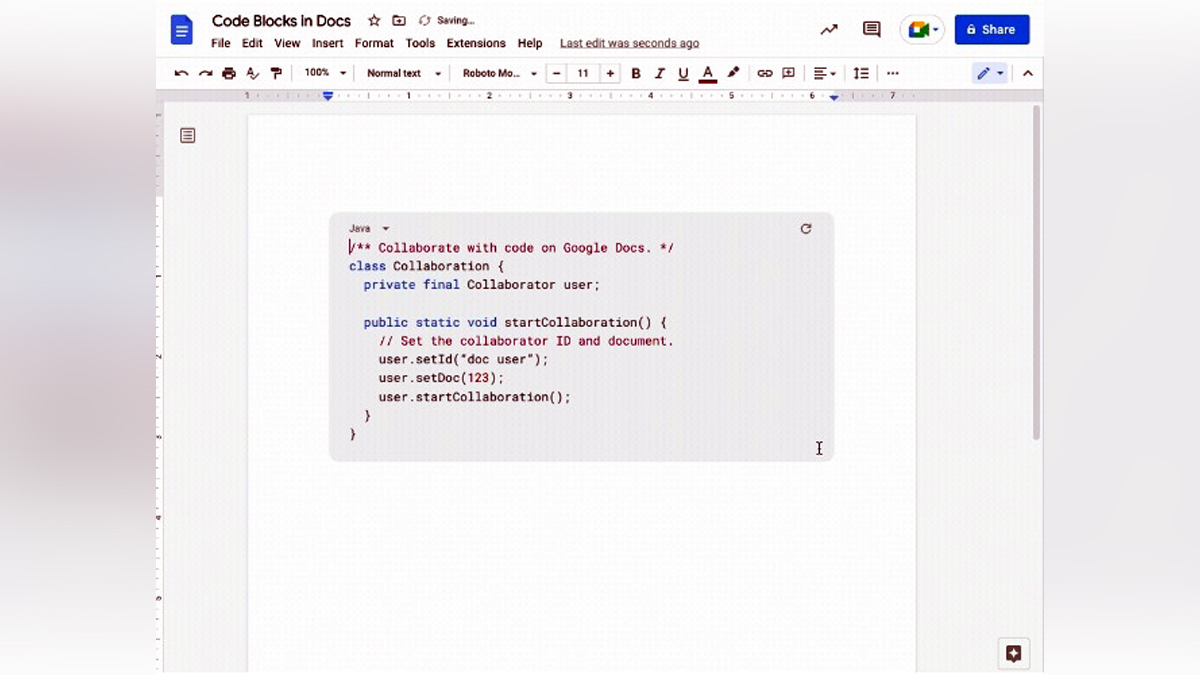Click the font size 11 field
This screenshot has width=1200, height=675.
coord(583,73)
